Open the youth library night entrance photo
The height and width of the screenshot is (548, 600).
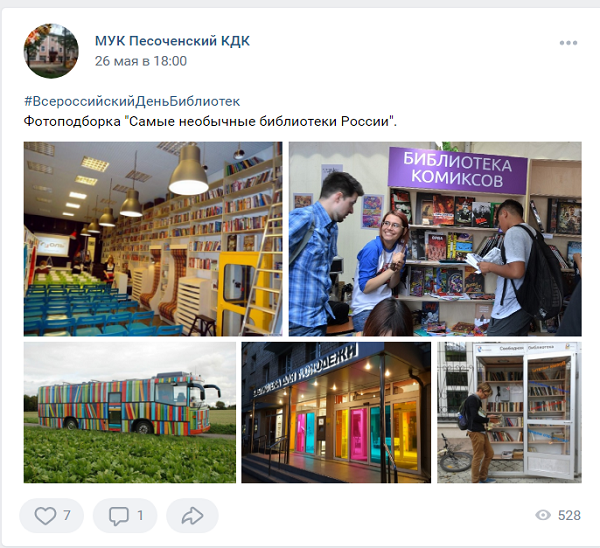click(336, 413)
